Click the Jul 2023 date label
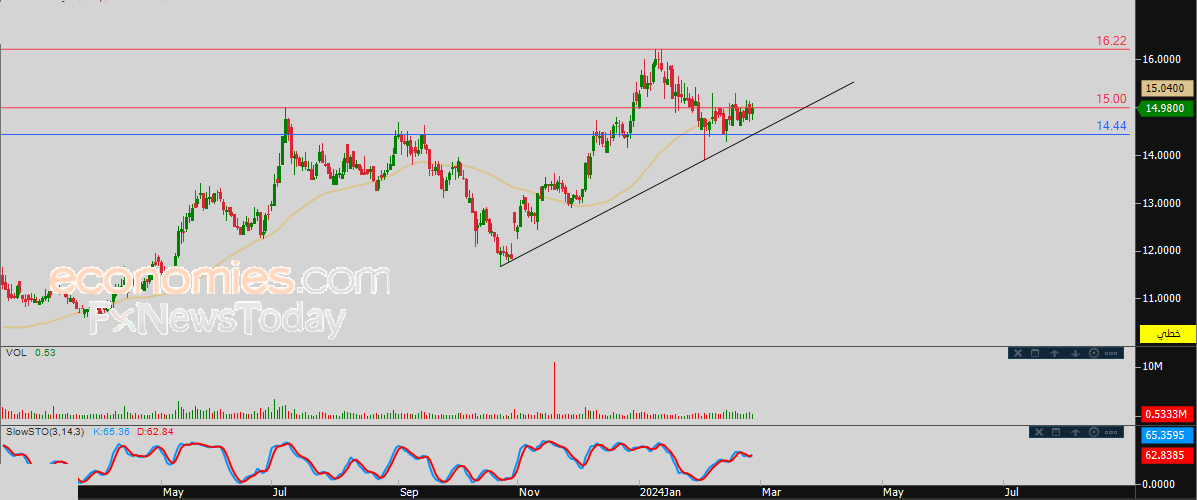1197x500 pixels. click(281, 492)
